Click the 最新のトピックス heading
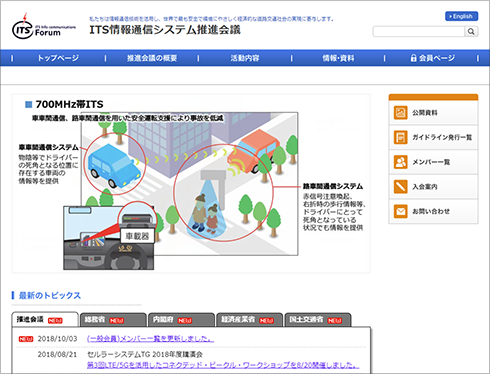The height and width of the screenshot is (374, 490). [50, 296]
